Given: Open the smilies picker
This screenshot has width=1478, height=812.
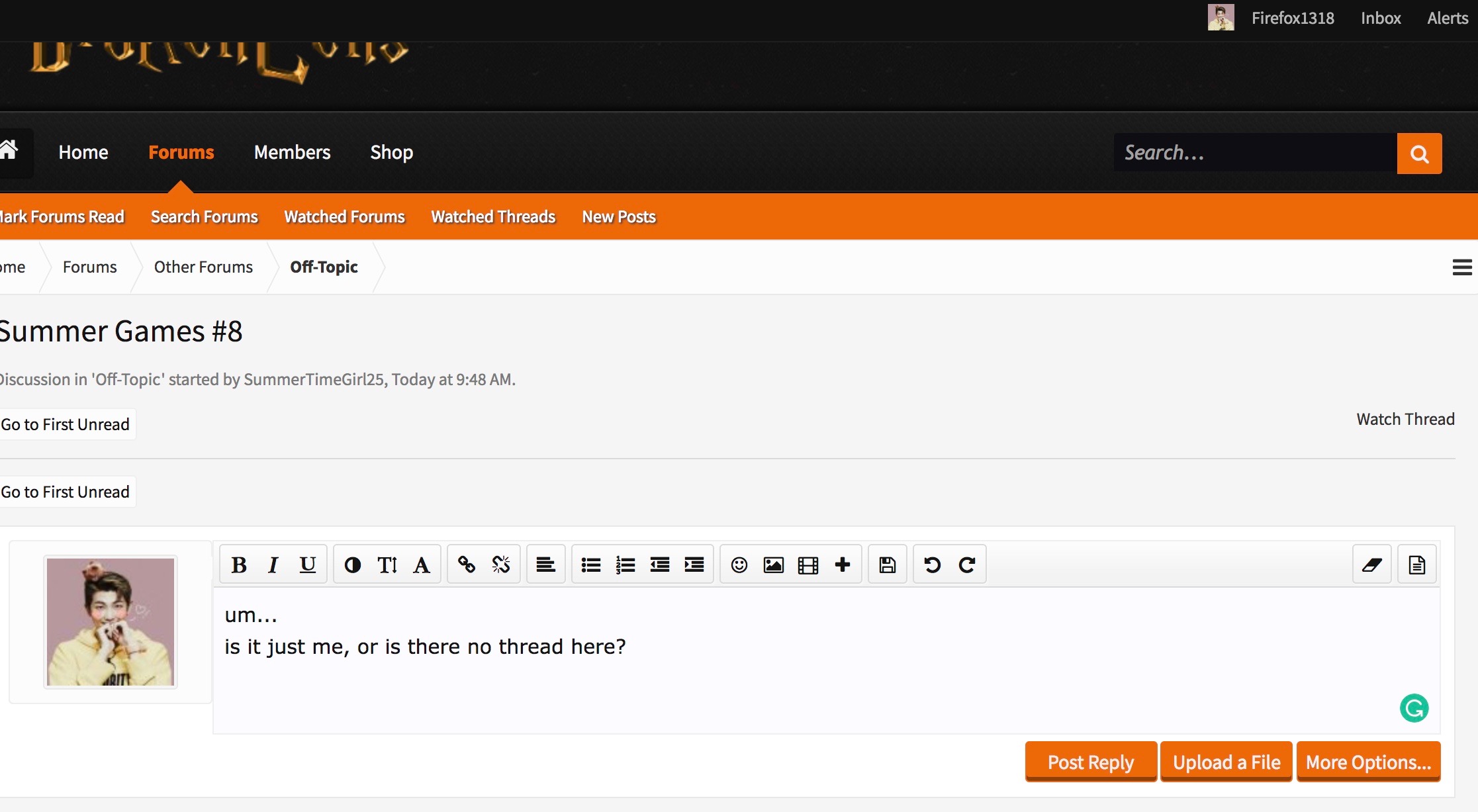Looking at the screenshot, I should 739,564.
